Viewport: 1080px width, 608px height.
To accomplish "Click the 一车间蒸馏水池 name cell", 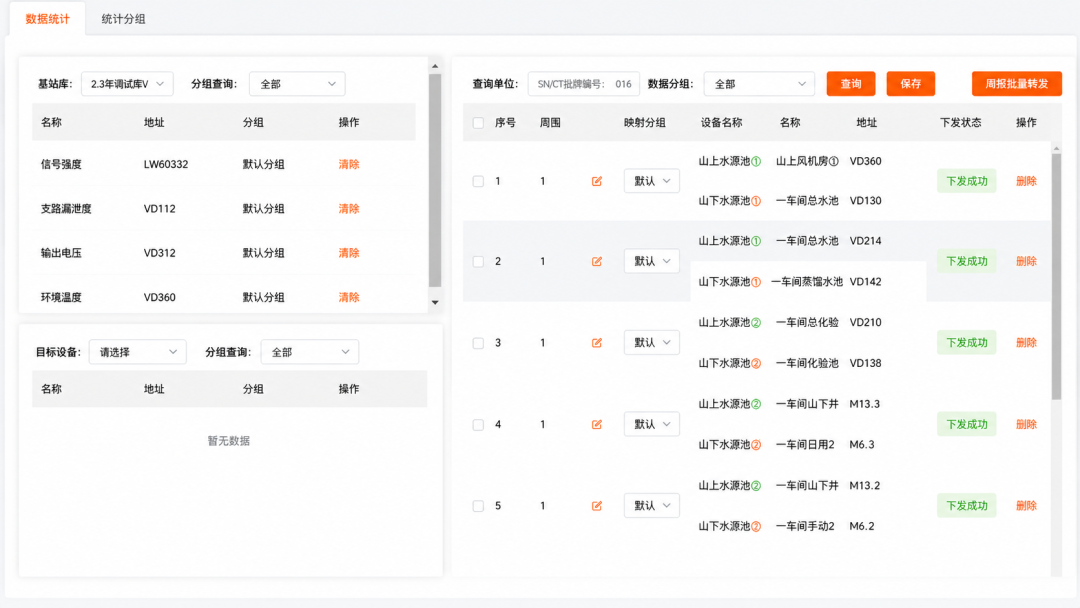I will click(x=807, y=282).
